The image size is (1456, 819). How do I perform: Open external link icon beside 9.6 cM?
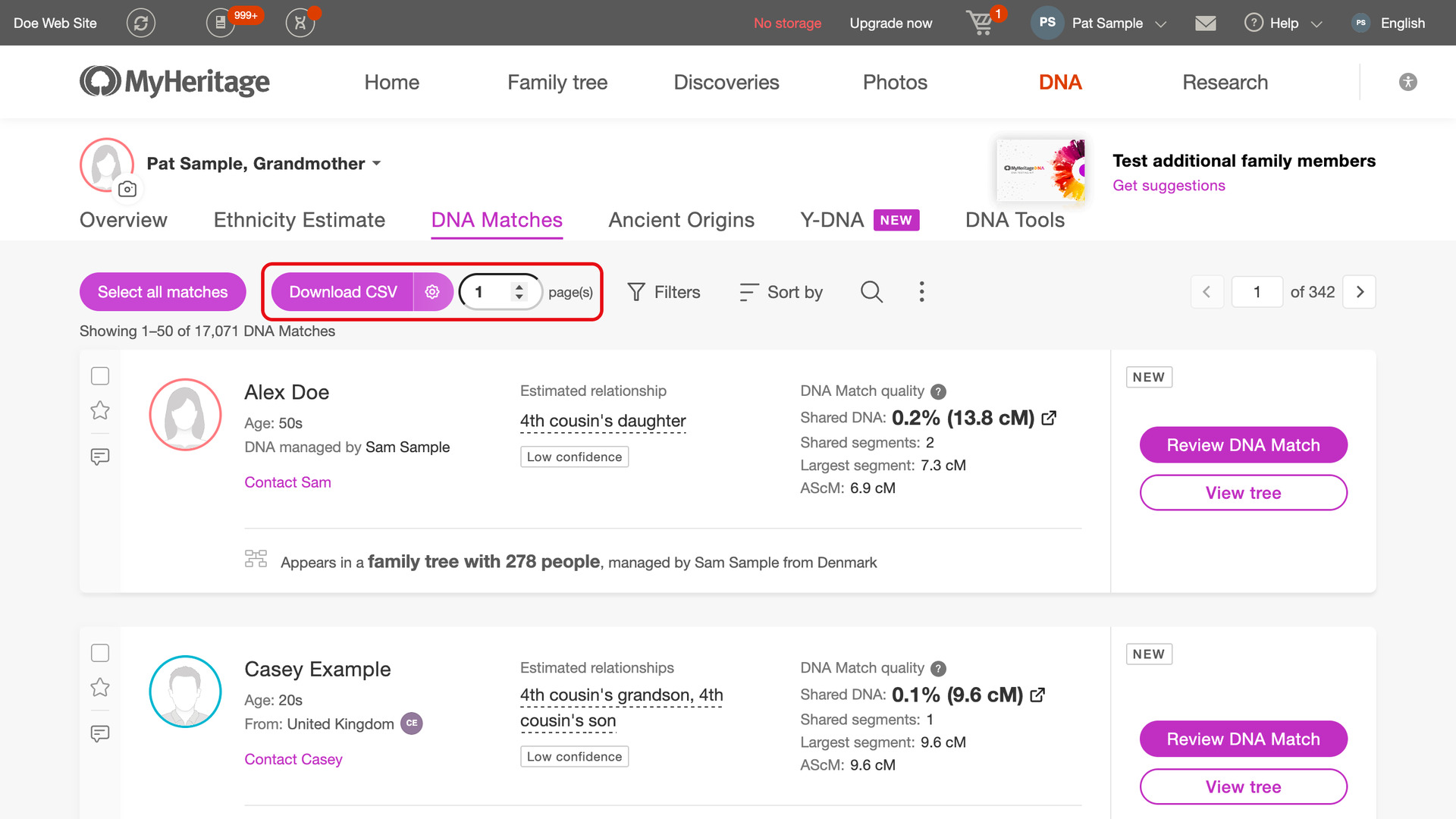[1037, 695]
